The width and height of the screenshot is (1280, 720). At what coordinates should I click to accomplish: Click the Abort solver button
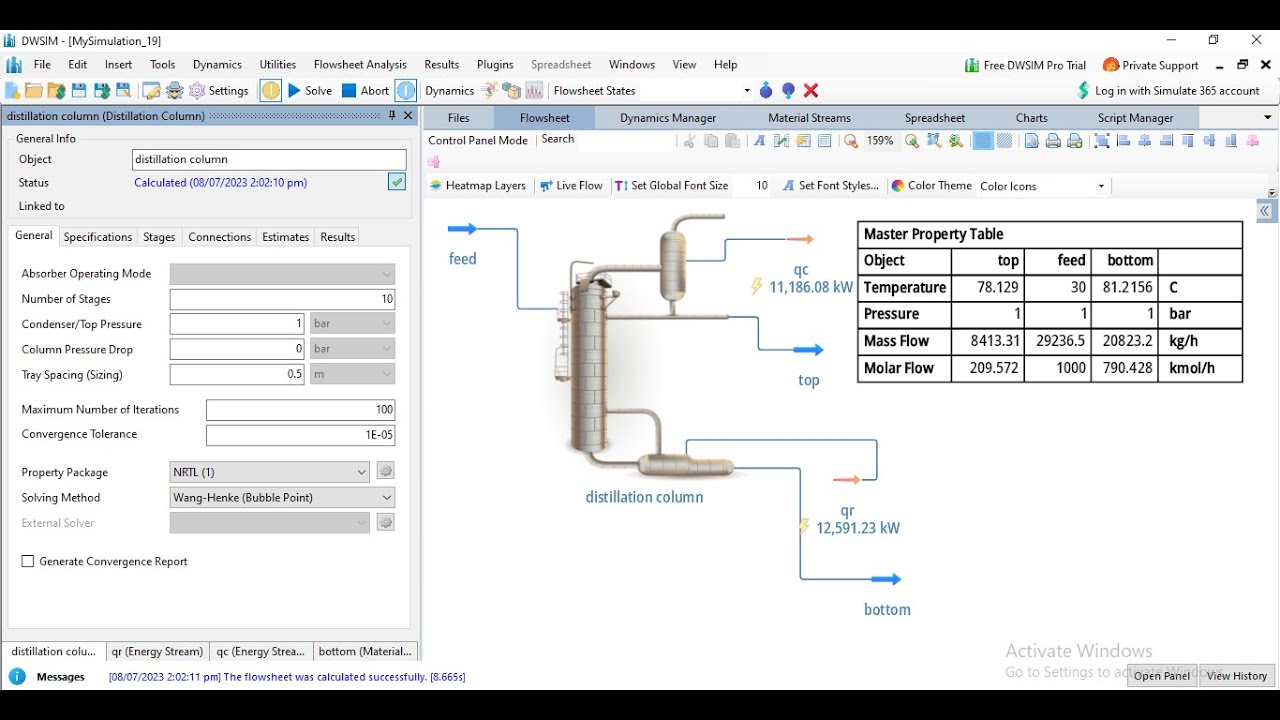click(365, 91)
